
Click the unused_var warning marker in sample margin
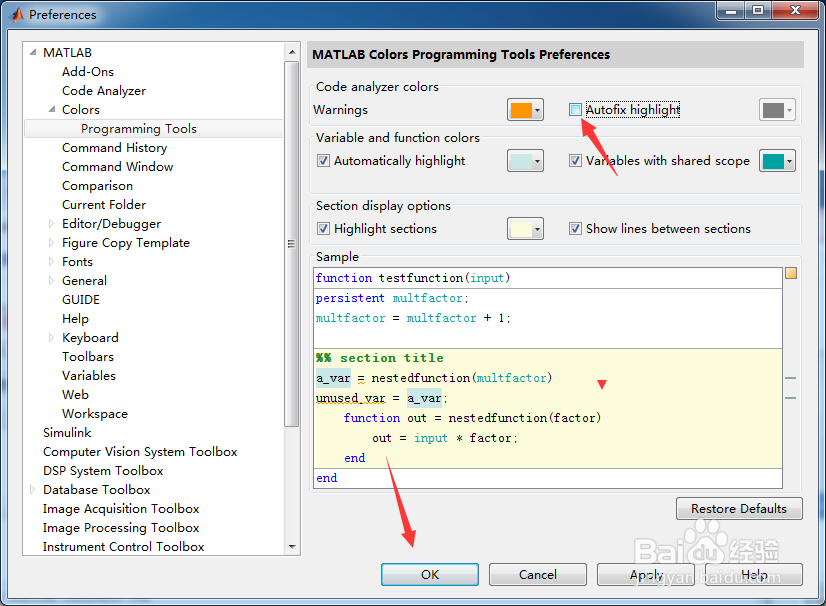790,398
